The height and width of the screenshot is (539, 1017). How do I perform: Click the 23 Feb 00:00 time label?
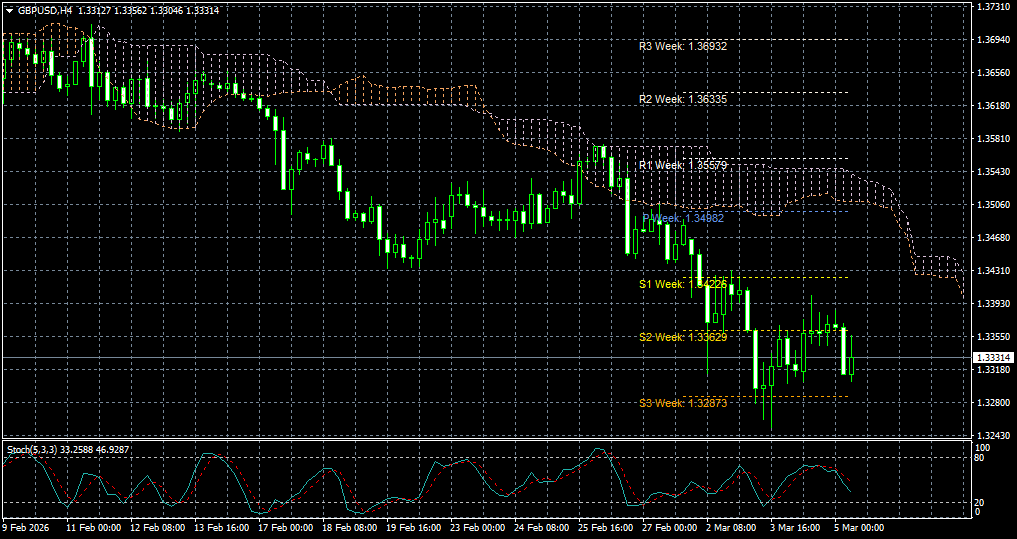(x=478, y=529)
